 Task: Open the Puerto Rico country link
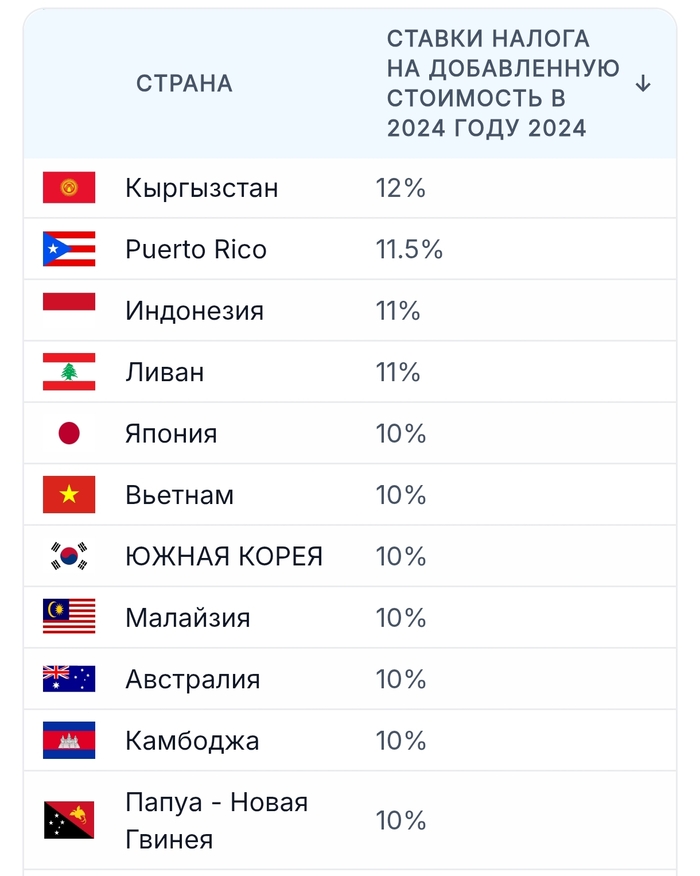point(196,249)
